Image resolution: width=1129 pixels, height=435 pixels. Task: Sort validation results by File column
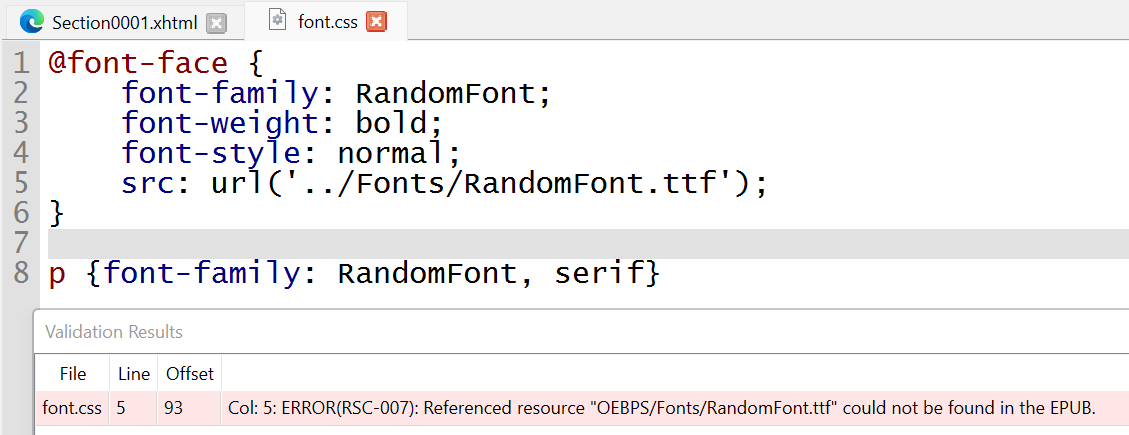tap(72, 374)
